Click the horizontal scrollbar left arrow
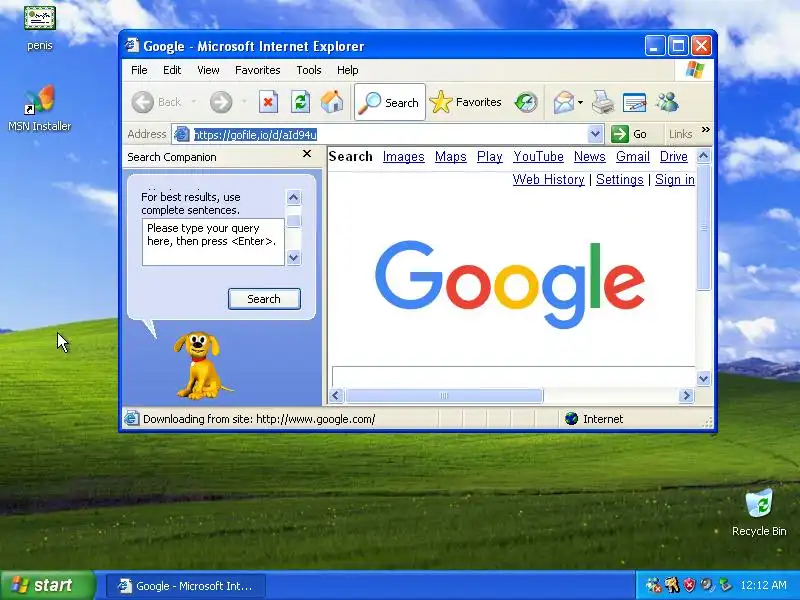 (336, 395)
